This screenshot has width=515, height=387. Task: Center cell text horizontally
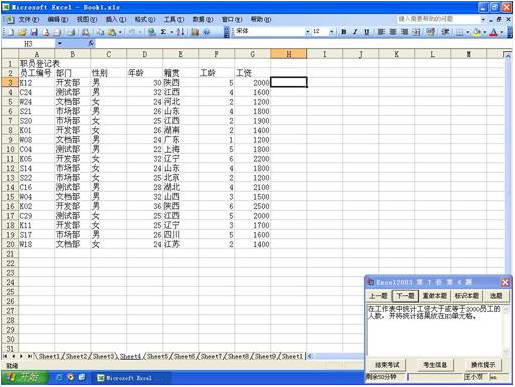393,32
